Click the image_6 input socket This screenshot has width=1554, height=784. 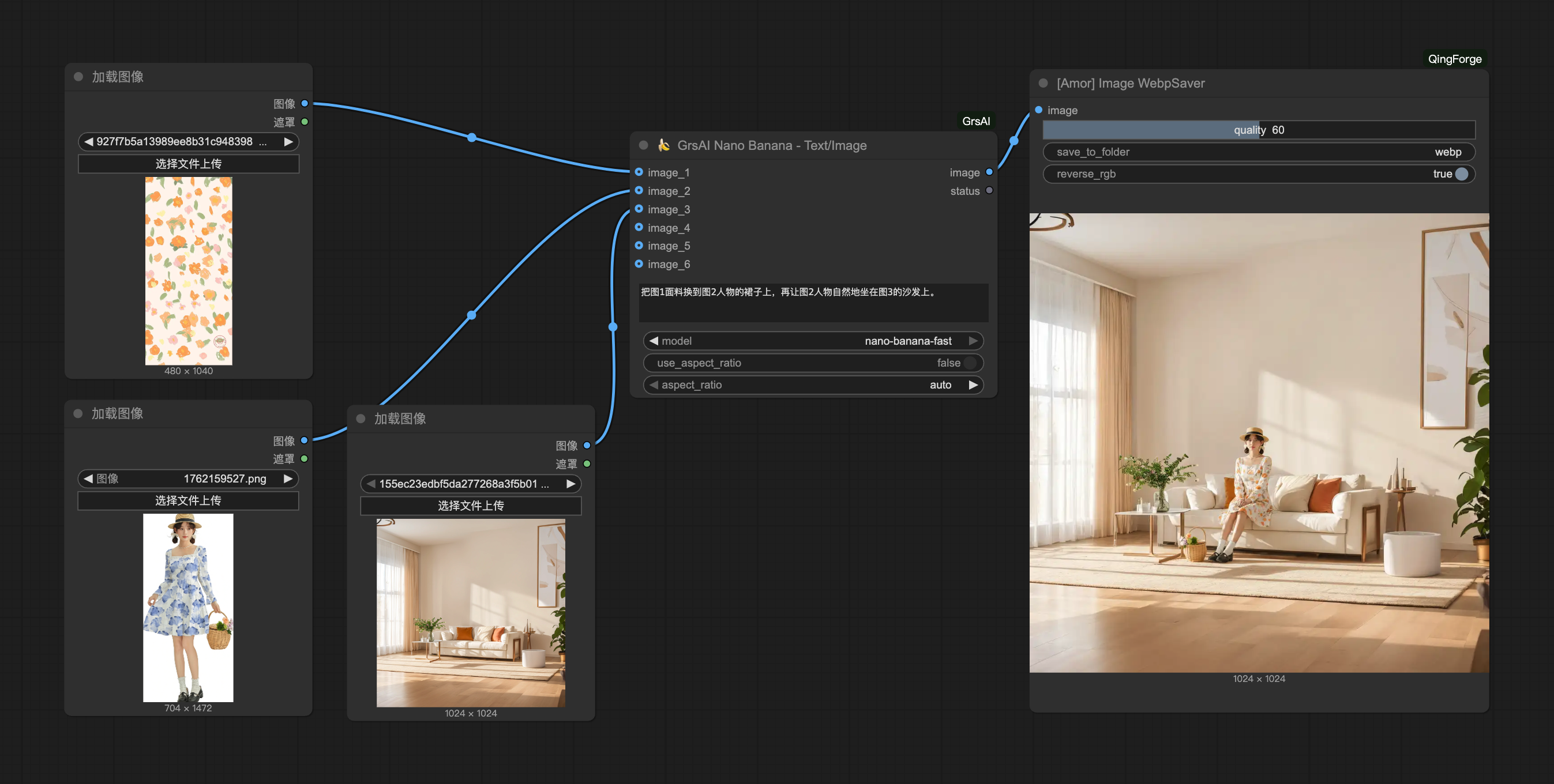(639, 264)
